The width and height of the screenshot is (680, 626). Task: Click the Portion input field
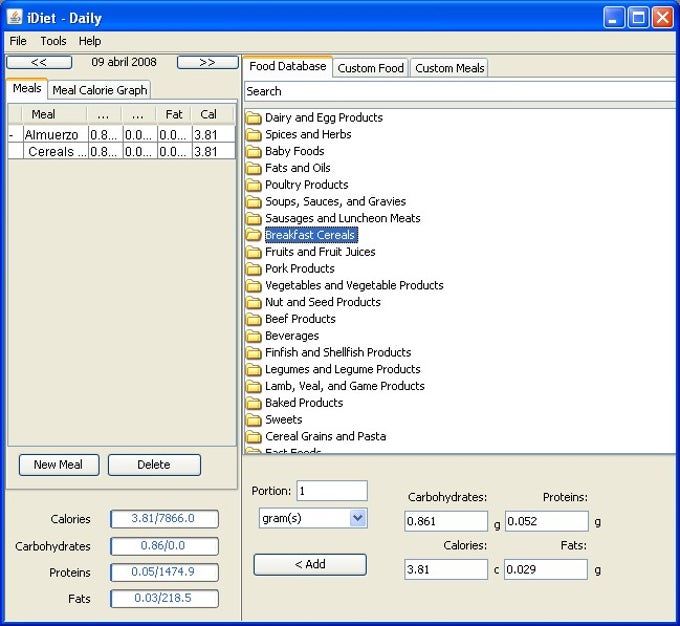click(x=332, y=491)
